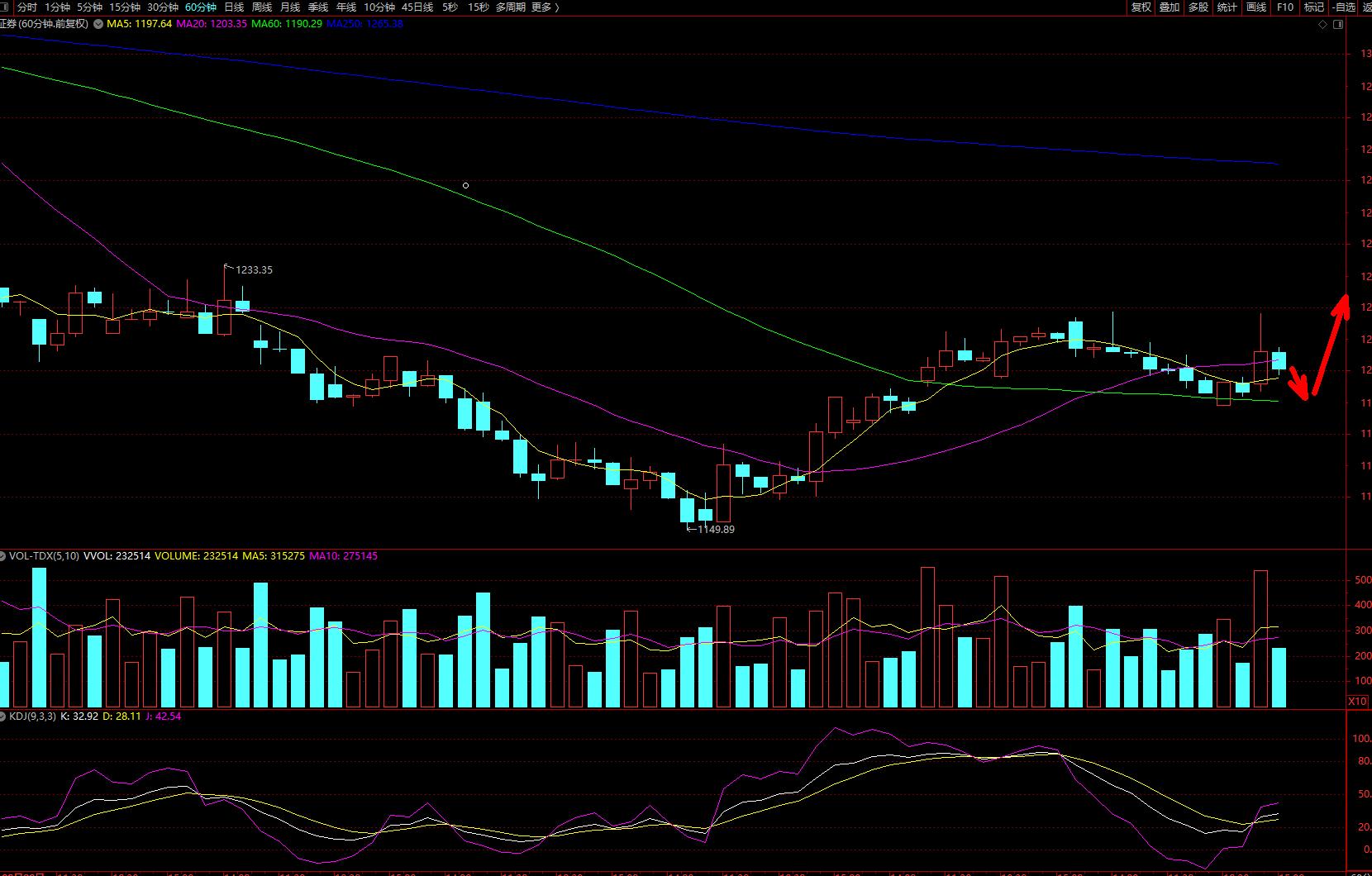Click the 叠加 overlay button
Screen dimensions: 1372x876
tap(1170, 7)
